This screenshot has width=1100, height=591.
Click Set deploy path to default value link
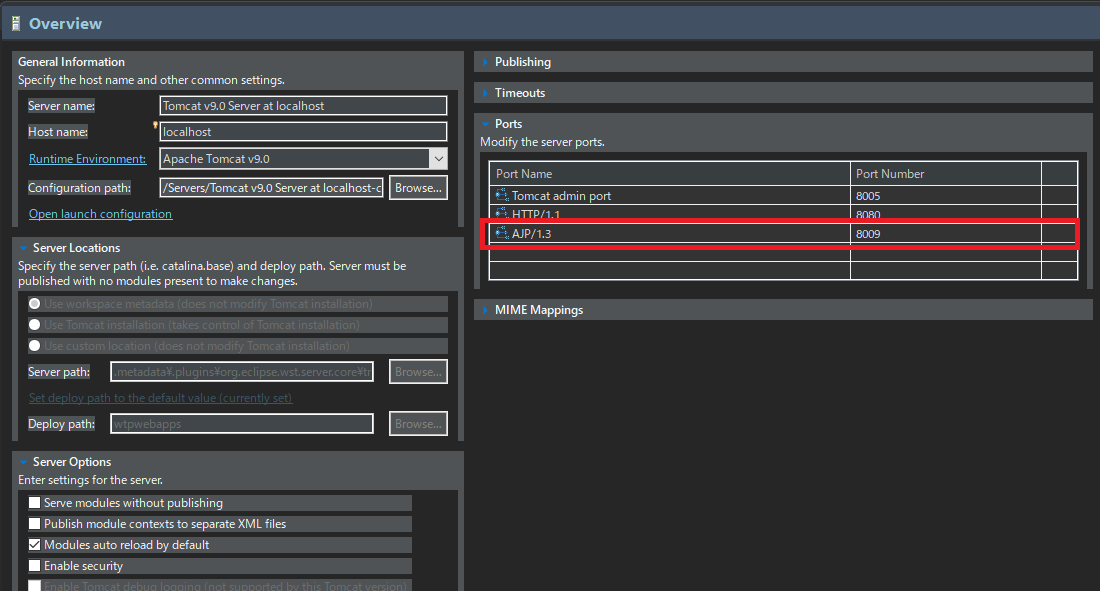[x=161, y=397]
